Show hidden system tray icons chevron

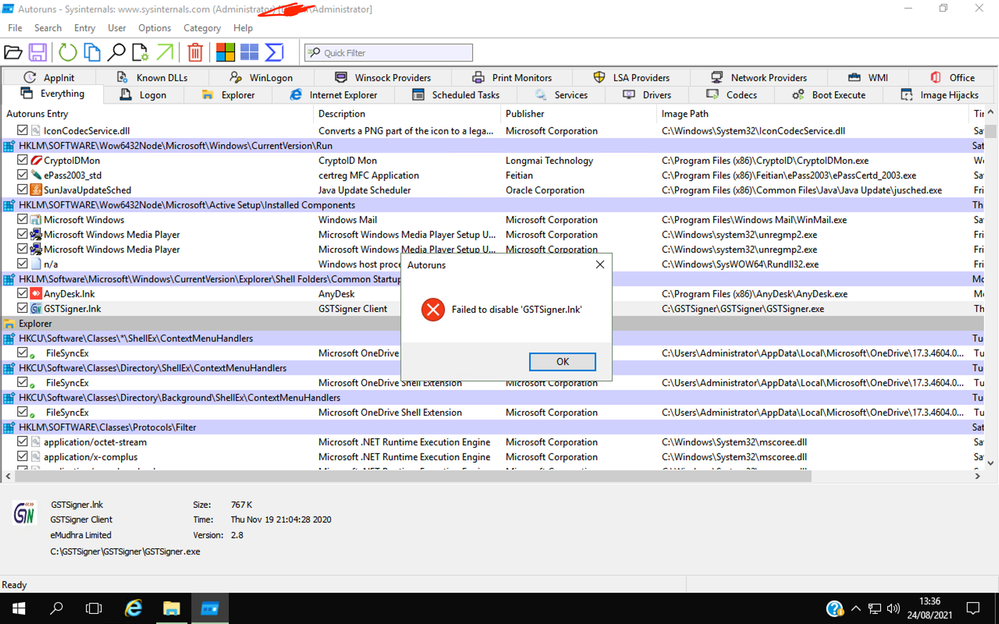[x=856, y=609]
